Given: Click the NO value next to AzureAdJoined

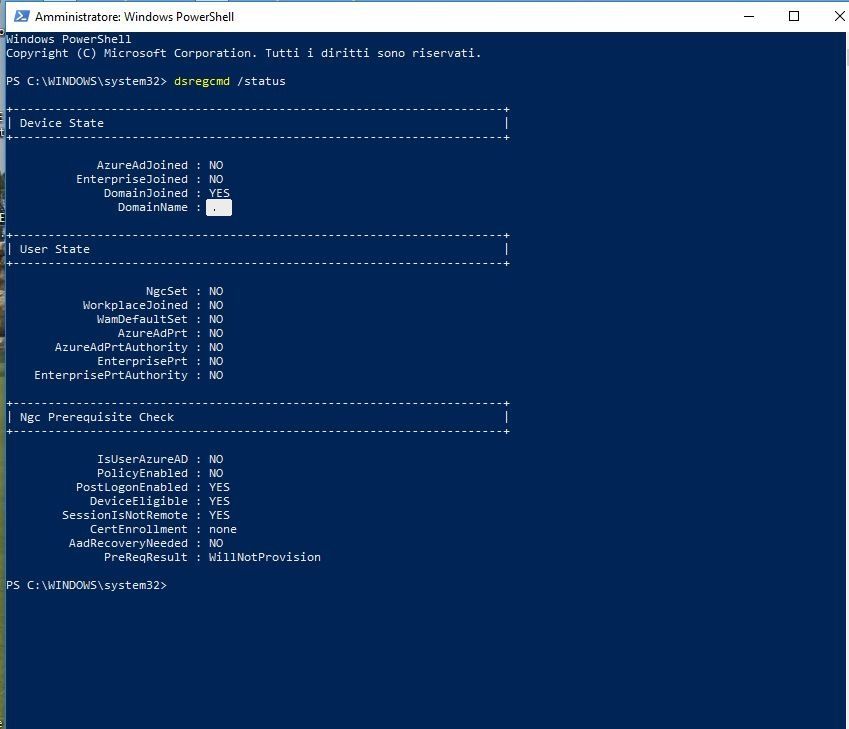Looking at the screenshot, I should 216,165.
